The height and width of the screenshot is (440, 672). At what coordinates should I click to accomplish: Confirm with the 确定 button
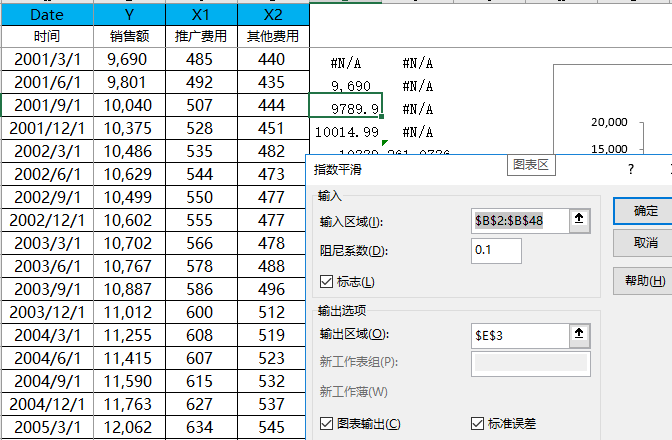pos(645,211)
